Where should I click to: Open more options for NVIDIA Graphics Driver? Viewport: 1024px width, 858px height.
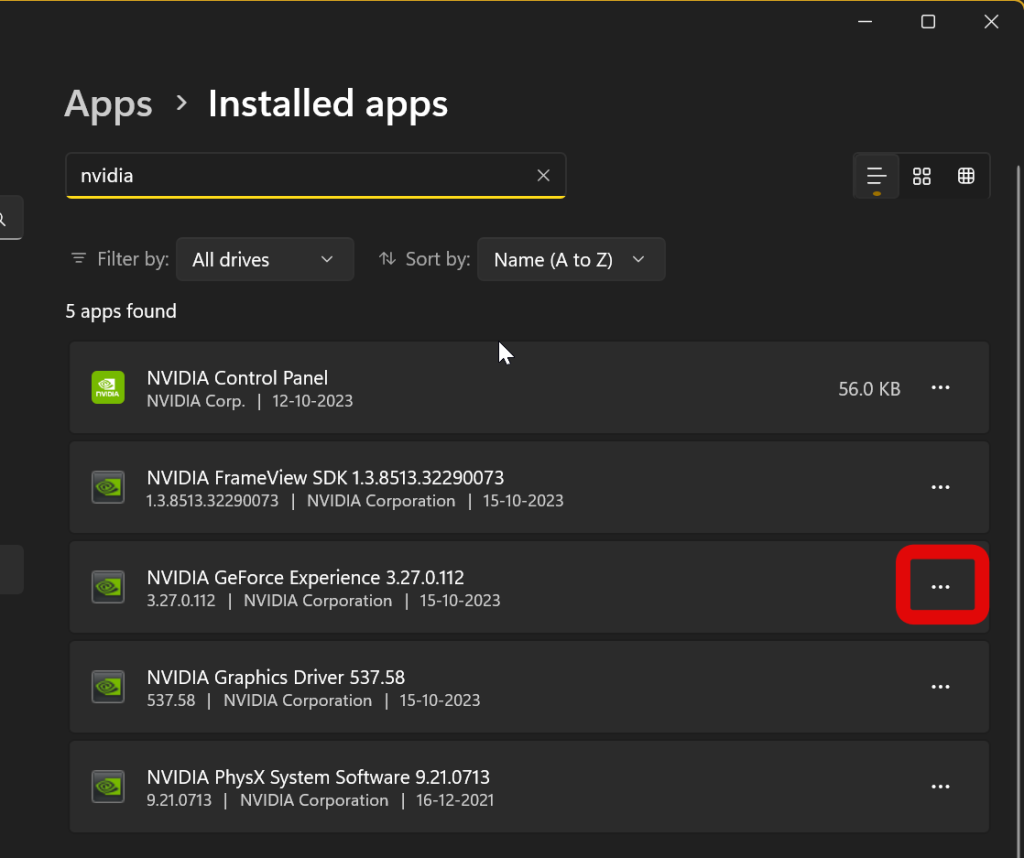(x=940, y=687)
